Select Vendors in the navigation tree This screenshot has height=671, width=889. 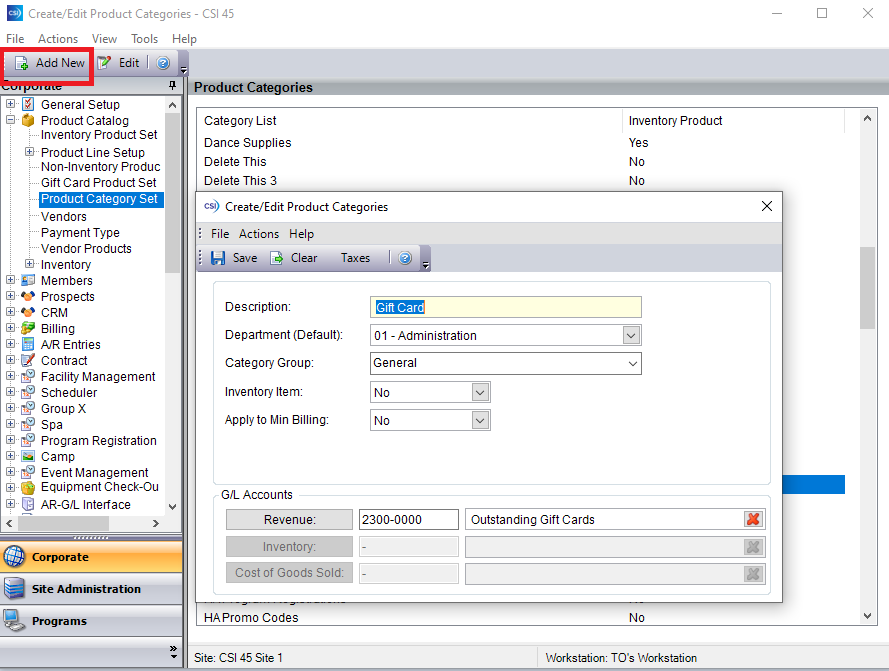pyautogui.click(x=64, y=217)
